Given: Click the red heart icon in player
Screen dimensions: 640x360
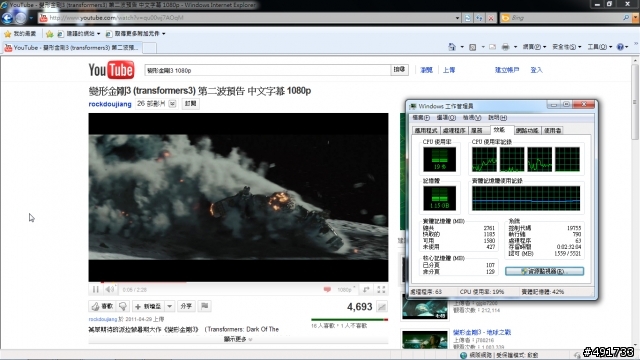Looking at the screenshot, I should (327, 289).
